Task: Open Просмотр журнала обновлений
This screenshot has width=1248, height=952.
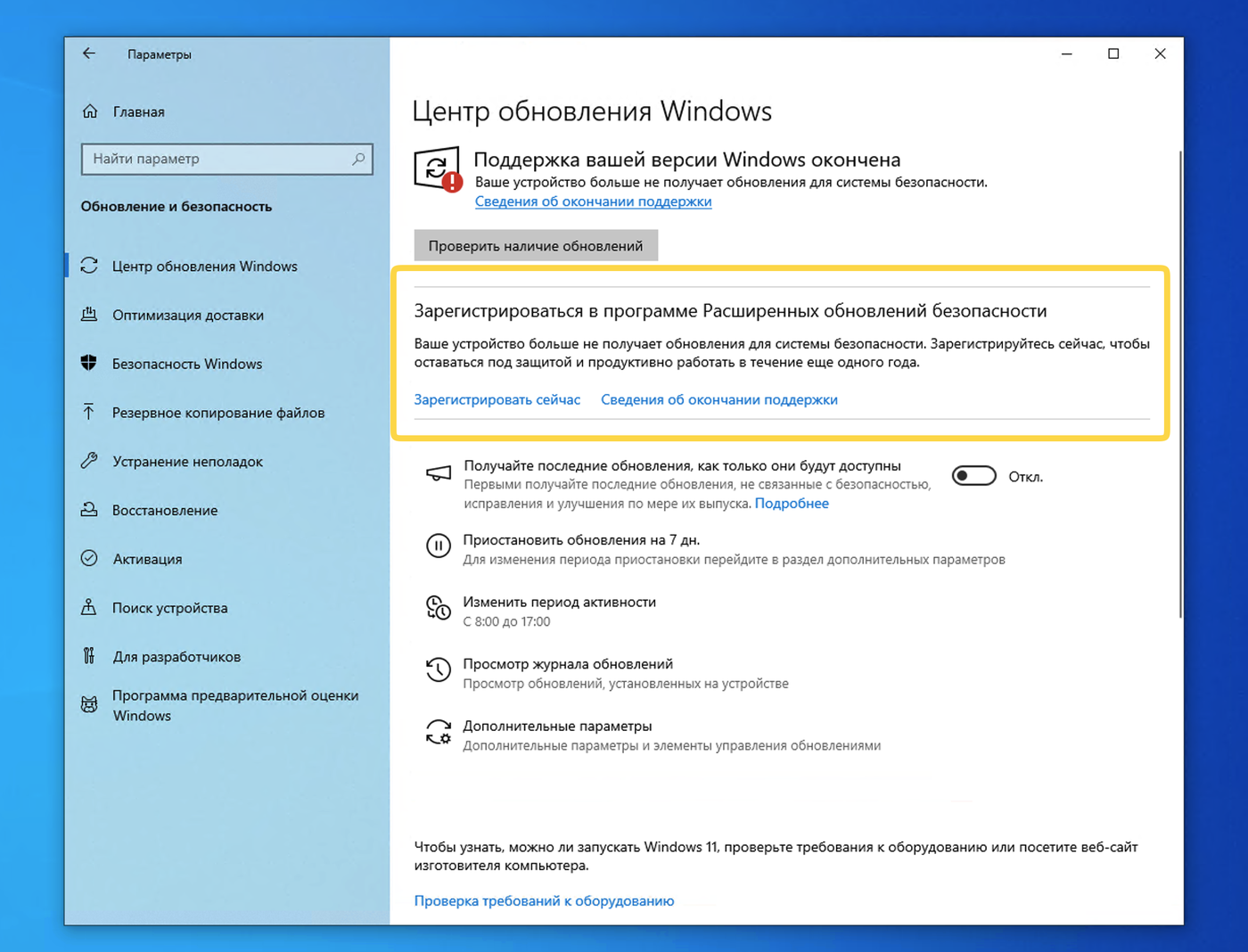Action: click(568, 664)
